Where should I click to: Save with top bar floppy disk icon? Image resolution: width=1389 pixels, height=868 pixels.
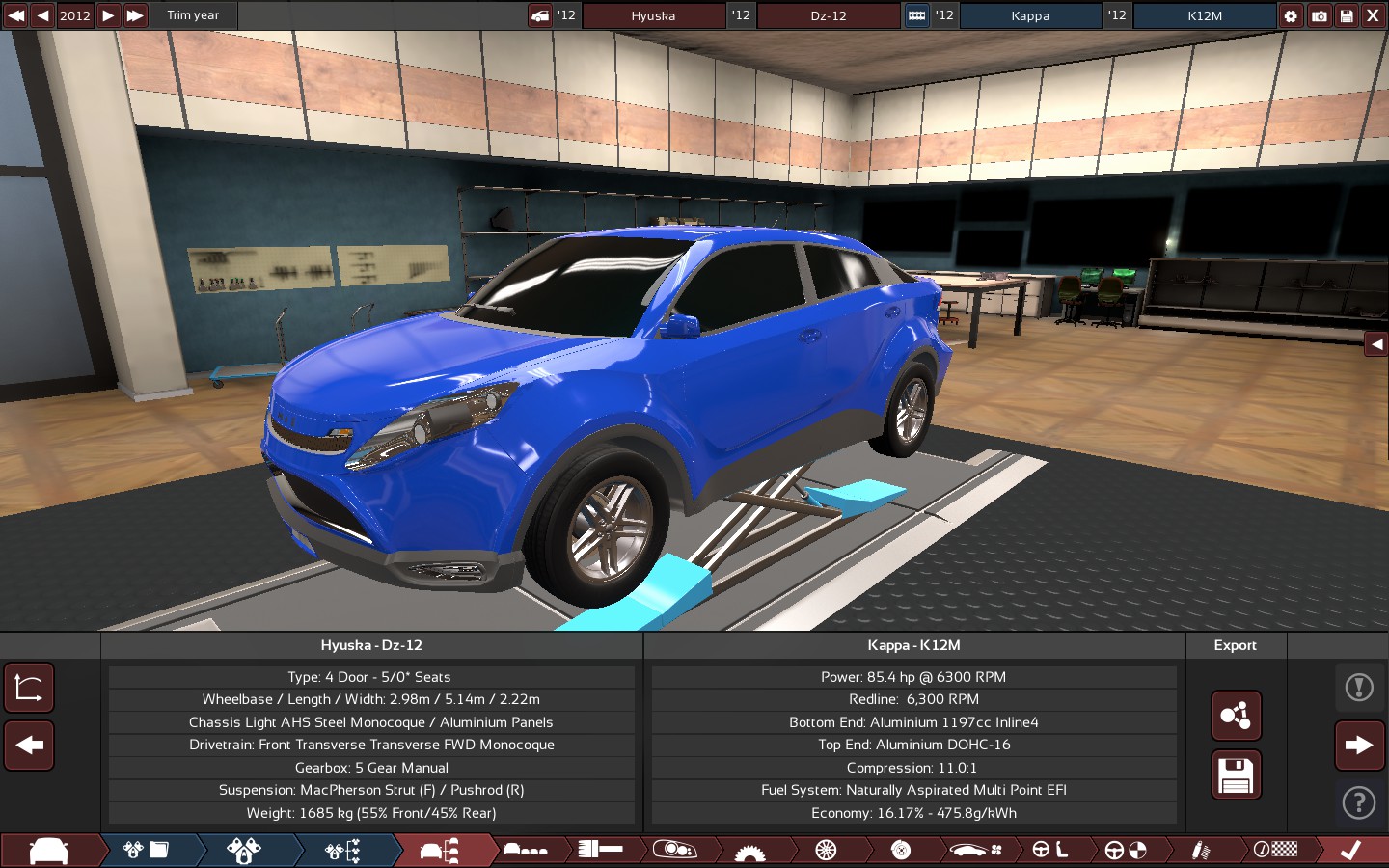click(1346, 15)
